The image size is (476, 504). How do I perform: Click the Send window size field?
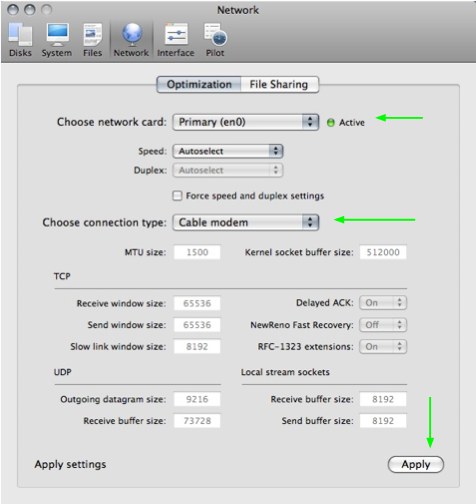point(197,325)
